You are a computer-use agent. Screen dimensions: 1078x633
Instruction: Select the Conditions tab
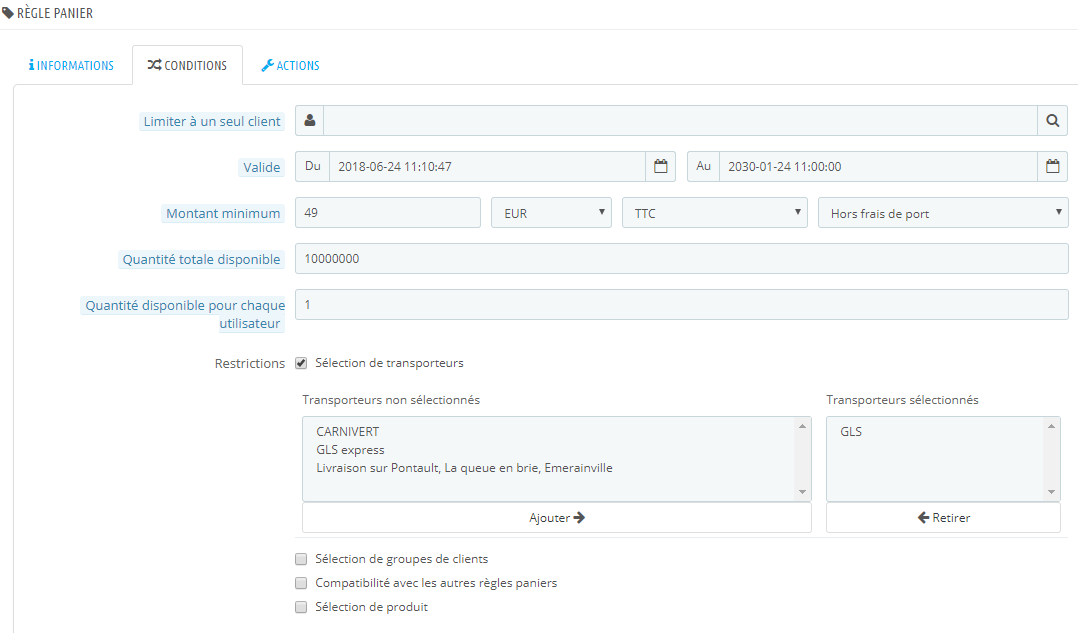coord(187,65)
